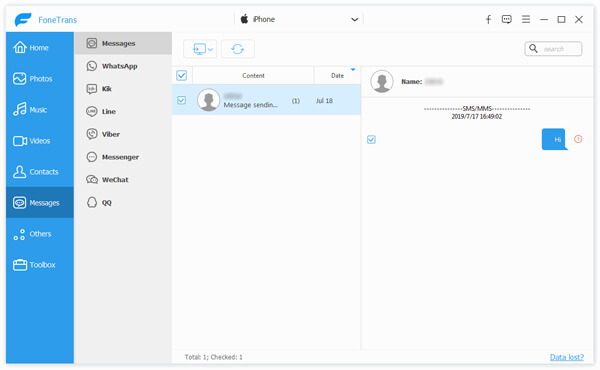
Task: Select WeChat messages category
Action: point(123,179)
